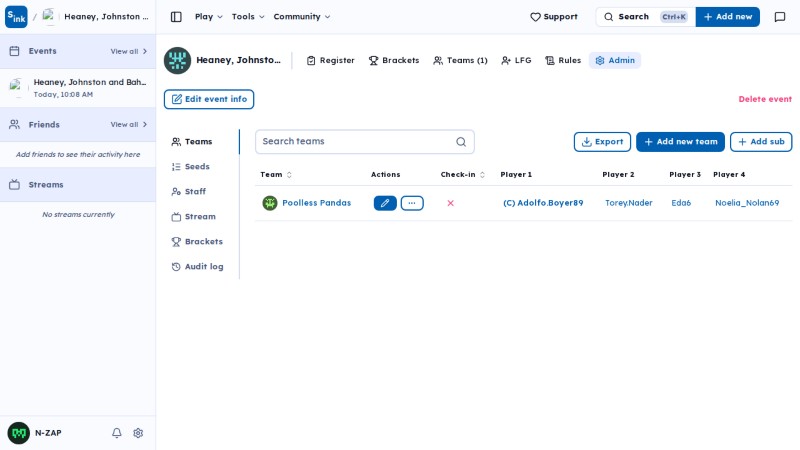Sort by Check-in column

463,174
